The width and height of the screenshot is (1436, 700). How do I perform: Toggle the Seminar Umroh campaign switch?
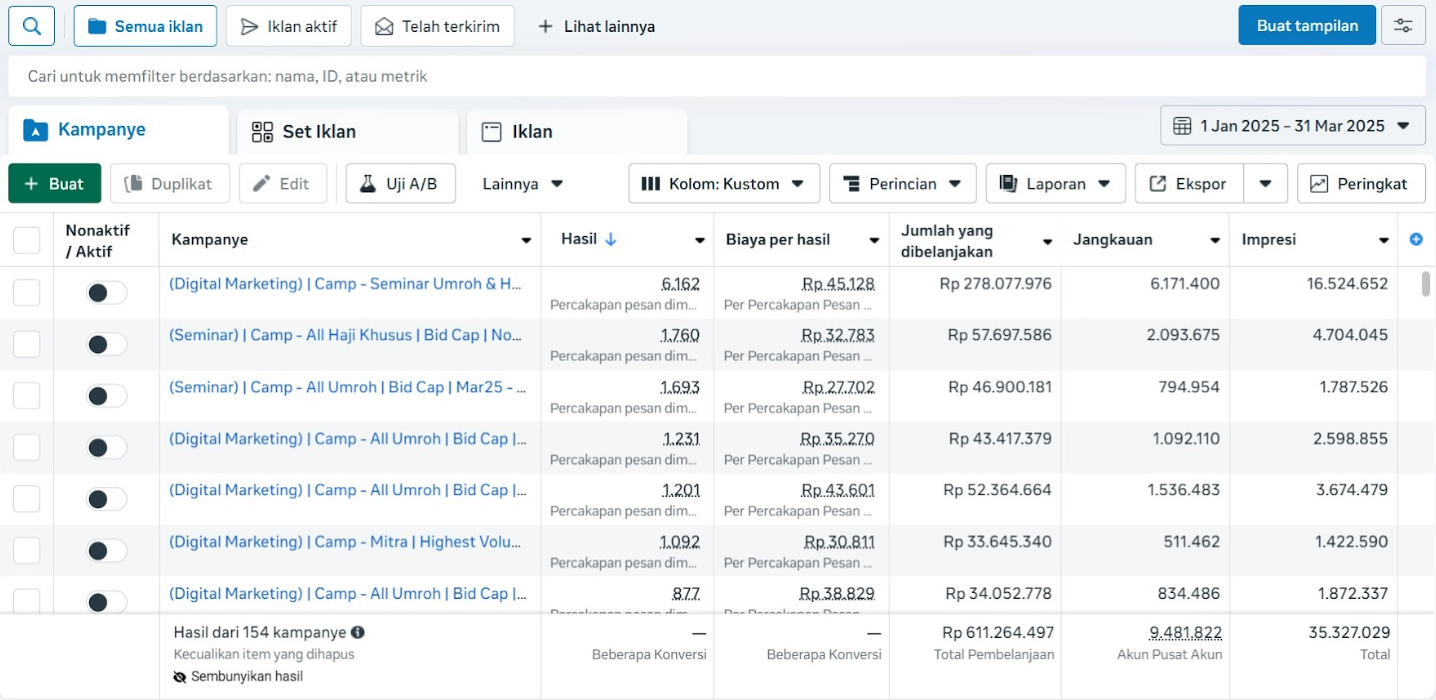coord(107,293)
